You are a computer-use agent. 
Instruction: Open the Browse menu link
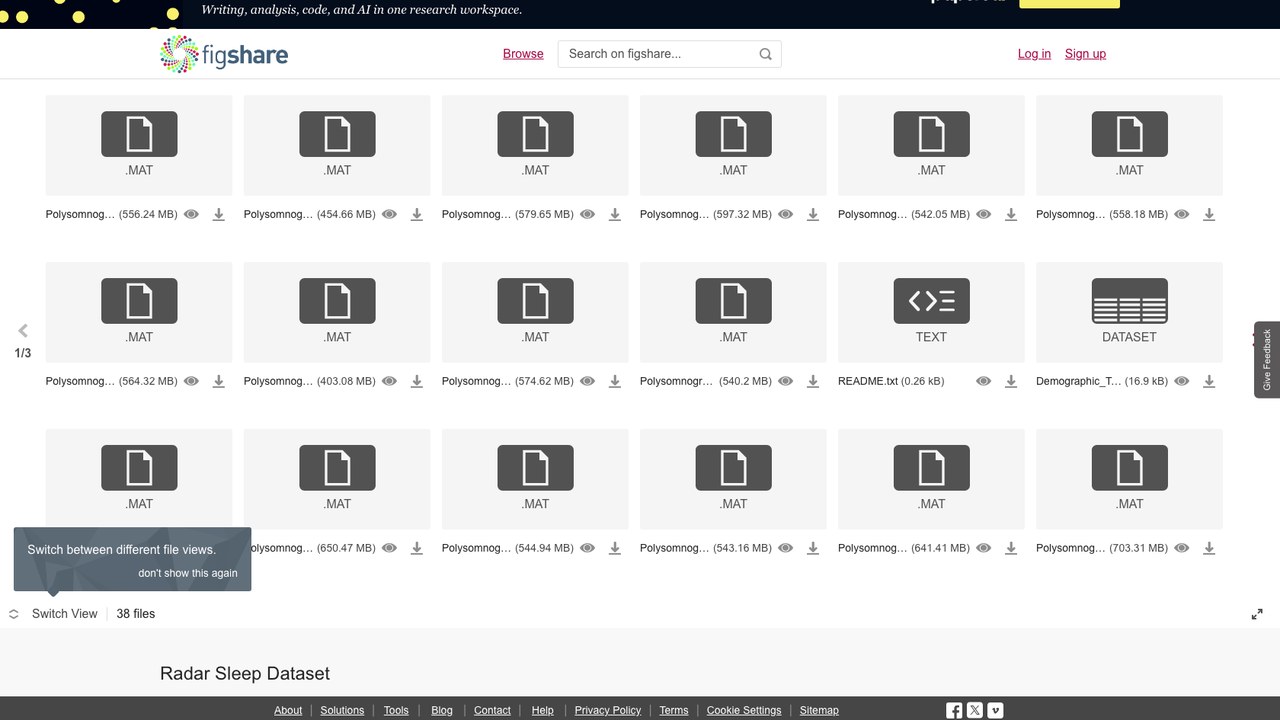tap(523, 54)
